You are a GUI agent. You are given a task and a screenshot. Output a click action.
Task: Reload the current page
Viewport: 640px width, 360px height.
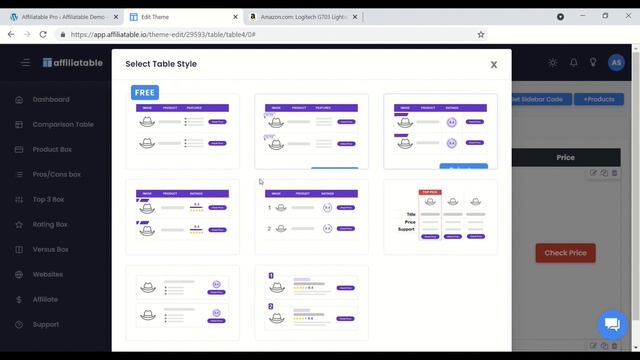(43, 35)
